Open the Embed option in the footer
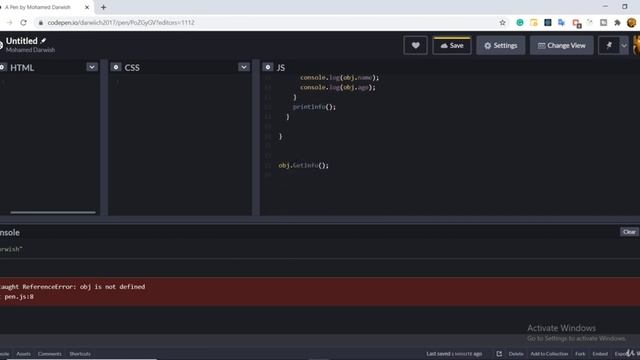 600,354
